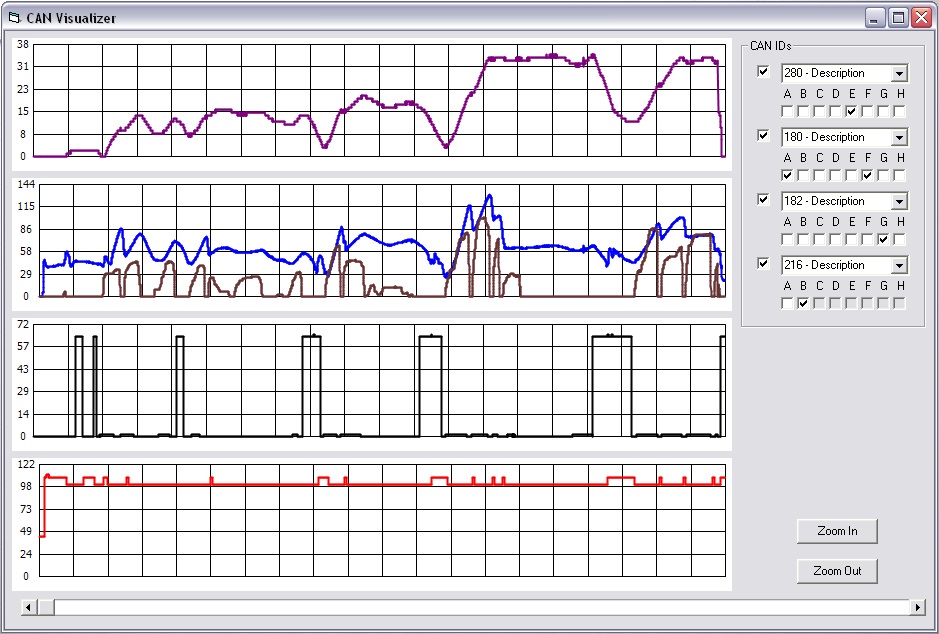Turn off the checkbox beside 216 - Description
Image resolution: width=939 pixels, height=634 pixels.
pos(763,263)
